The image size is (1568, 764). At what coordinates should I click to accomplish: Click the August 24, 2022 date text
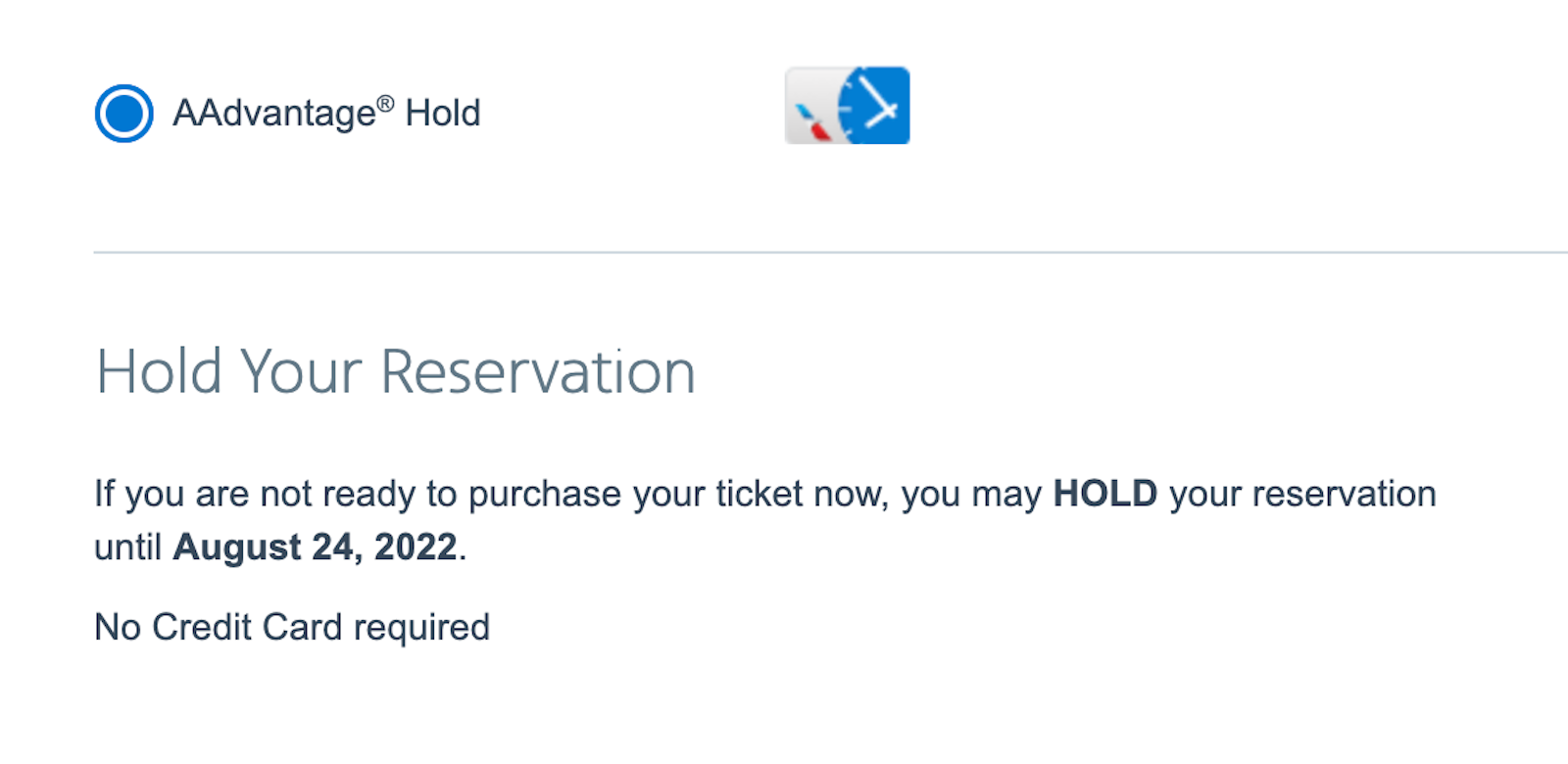314,547
